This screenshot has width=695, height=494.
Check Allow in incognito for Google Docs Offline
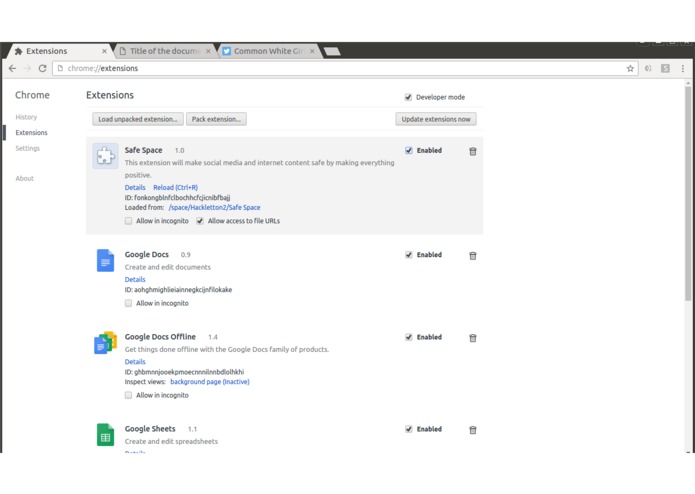128,395
